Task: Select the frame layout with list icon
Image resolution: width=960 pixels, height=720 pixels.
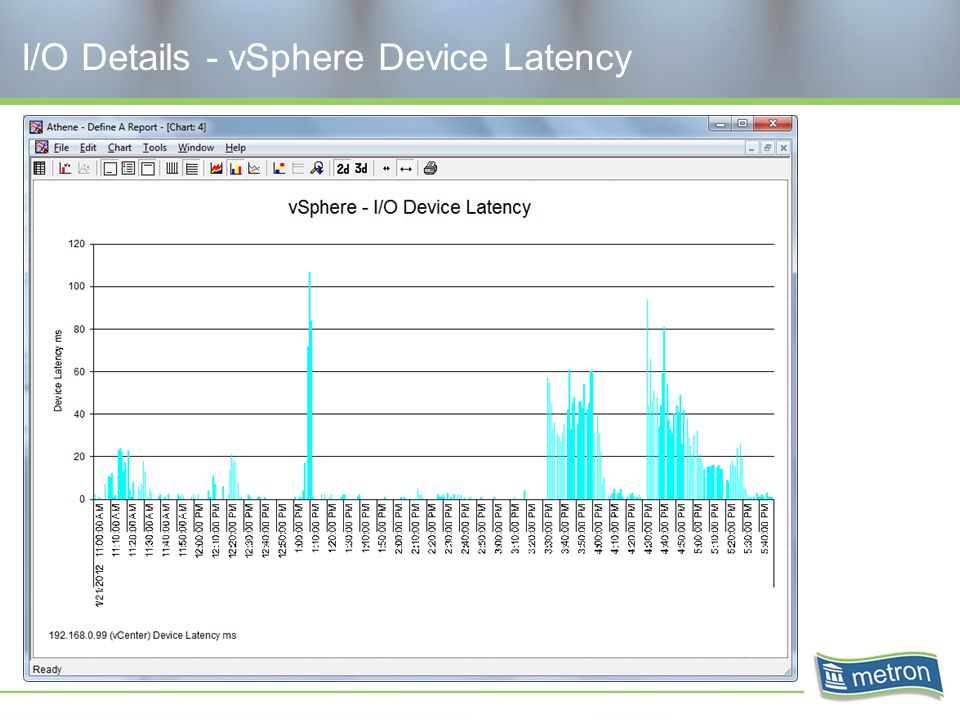Action: (129, 168)
